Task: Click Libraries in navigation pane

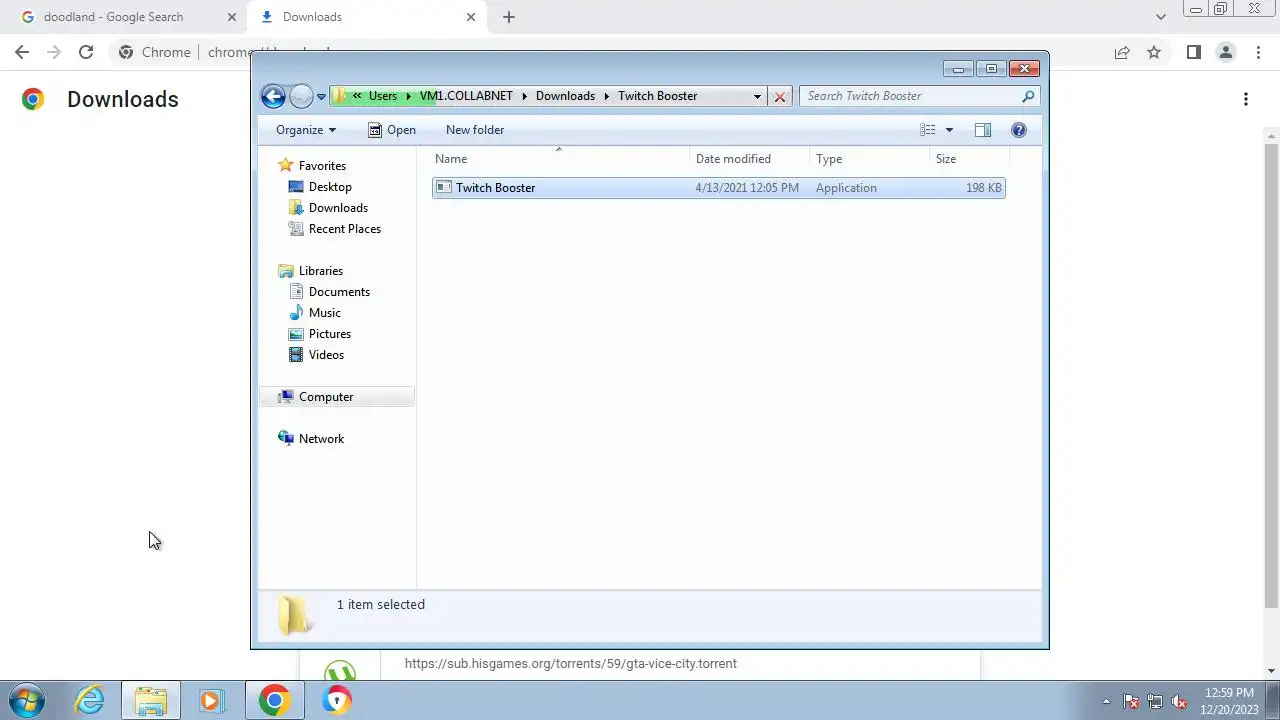Action: pyautogui.click(x=320, y=271)
